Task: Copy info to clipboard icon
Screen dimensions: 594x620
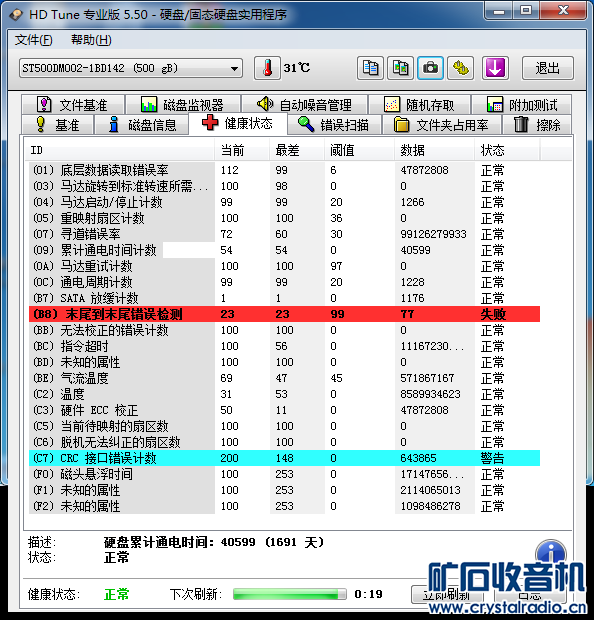Action: pyautogui.click(x=370, y=68)
